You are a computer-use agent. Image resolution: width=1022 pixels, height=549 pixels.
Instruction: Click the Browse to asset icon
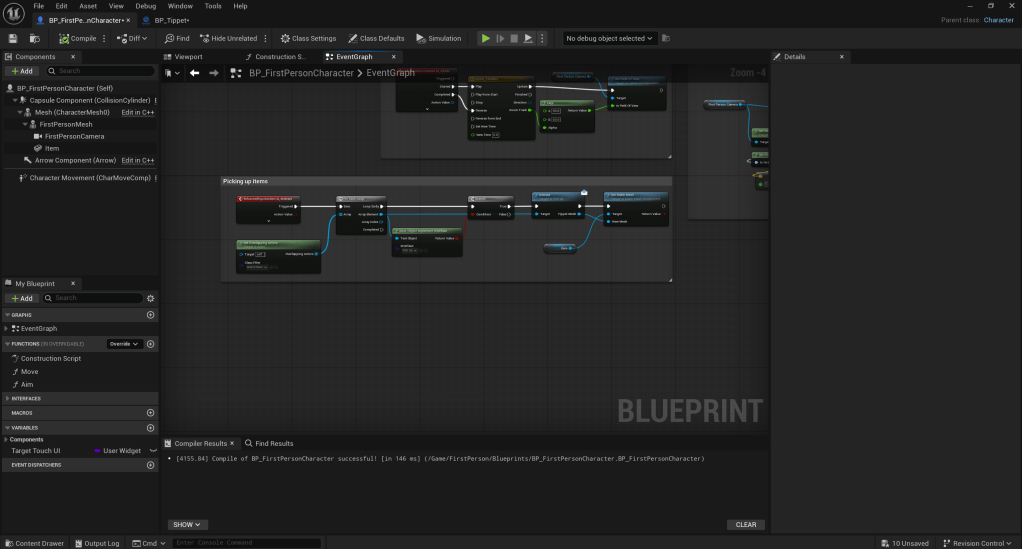point(35,38)
